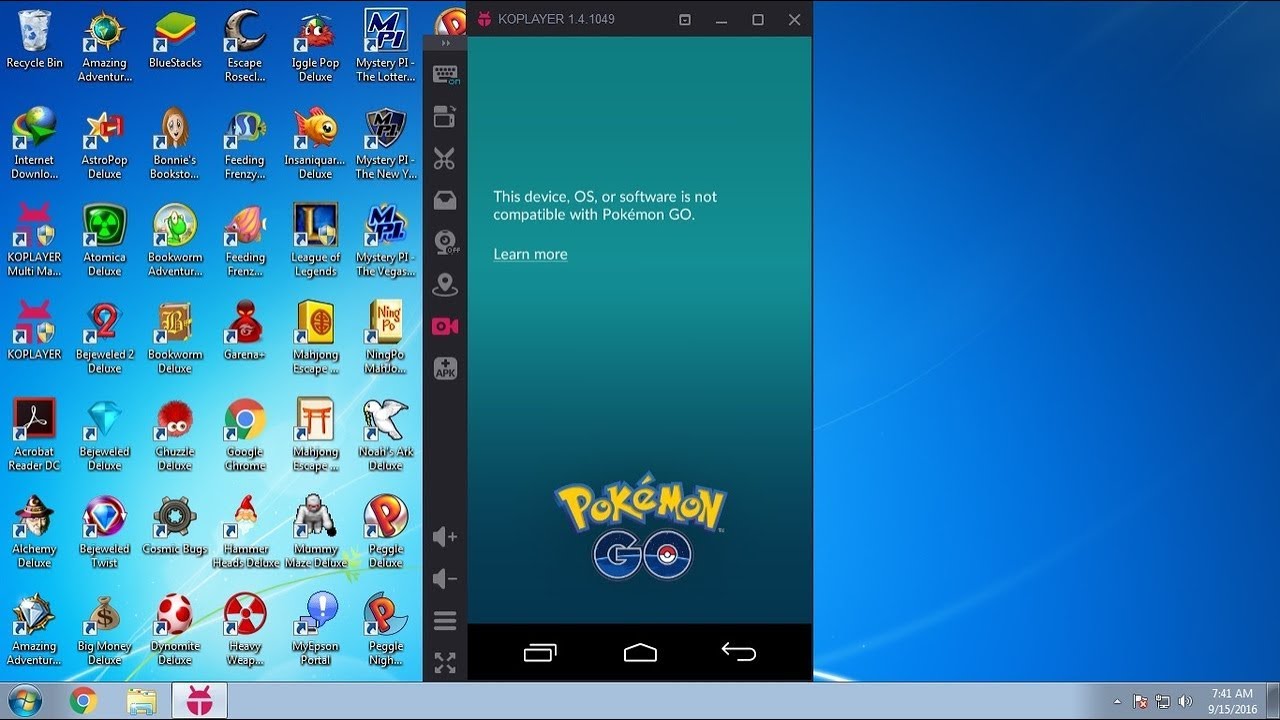The width and height of the screenshot is (1280, 720).
Task: Select the Bonnie's Booksto... shortcut
Action: [x=175, y=143]
